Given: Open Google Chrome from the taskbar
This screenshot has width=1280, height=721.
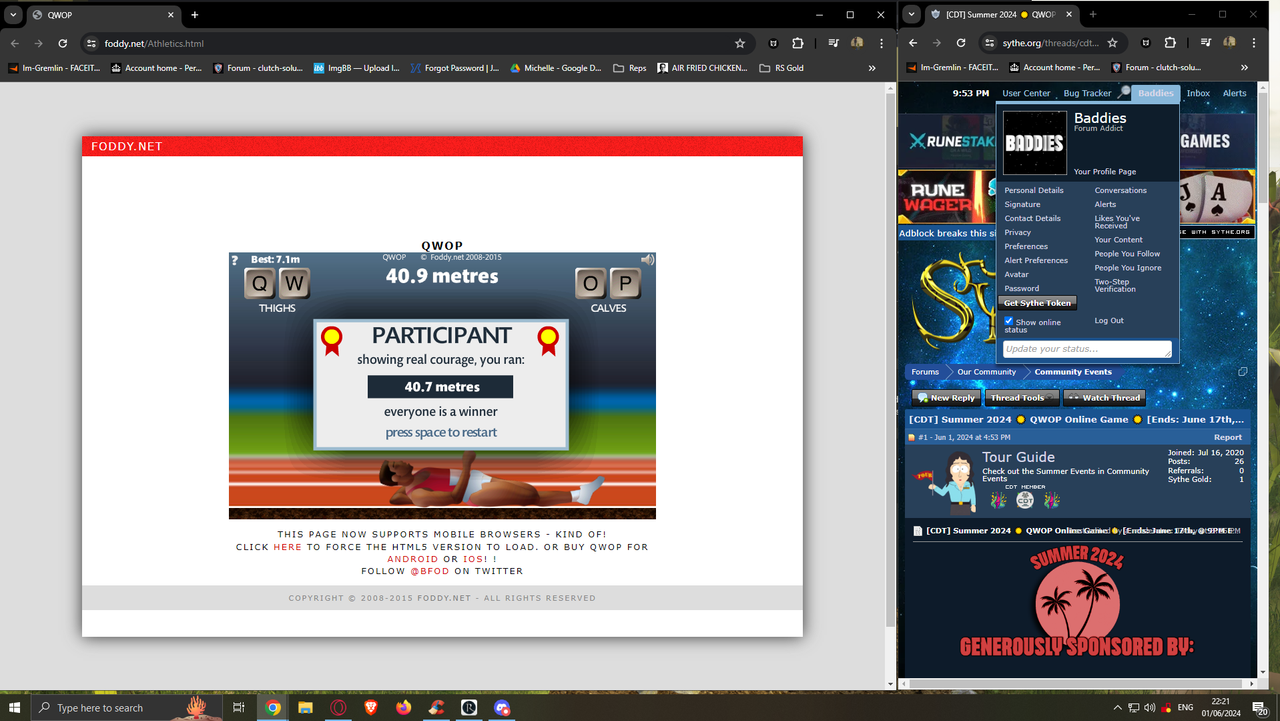Looking at the screenshot, I should click(x=272, y=707).
